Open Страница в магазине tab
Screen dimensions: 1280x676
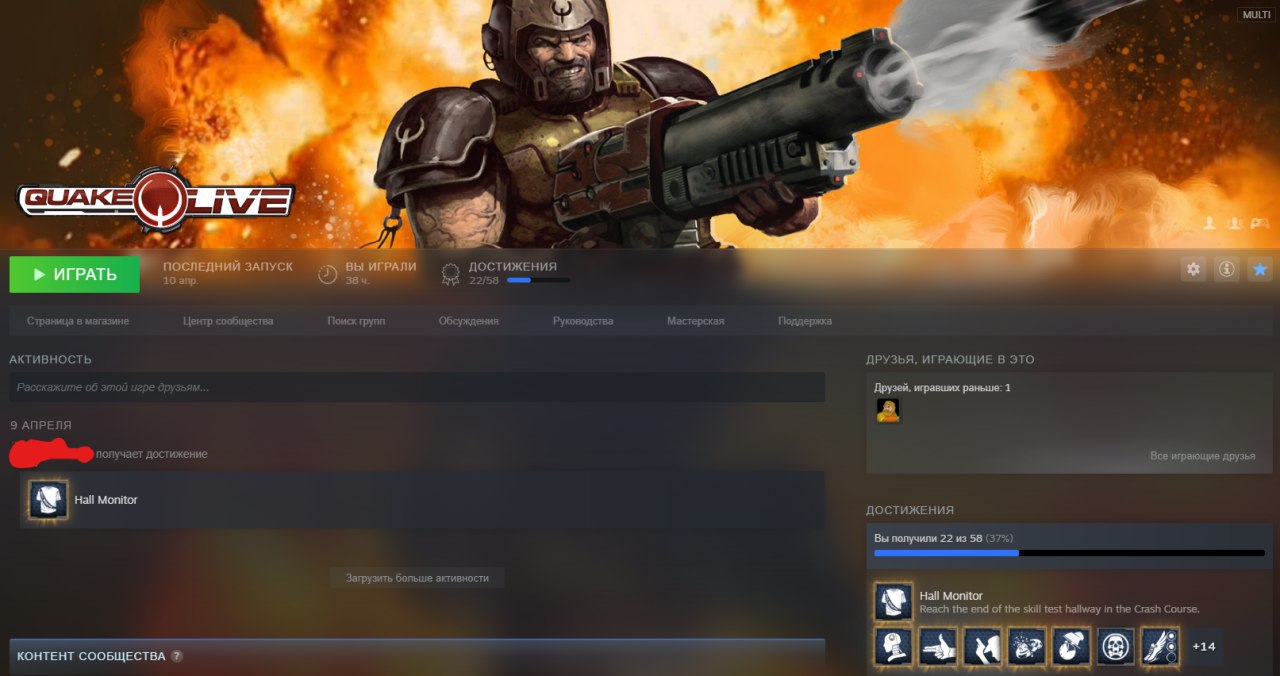(x=78, y=321)
